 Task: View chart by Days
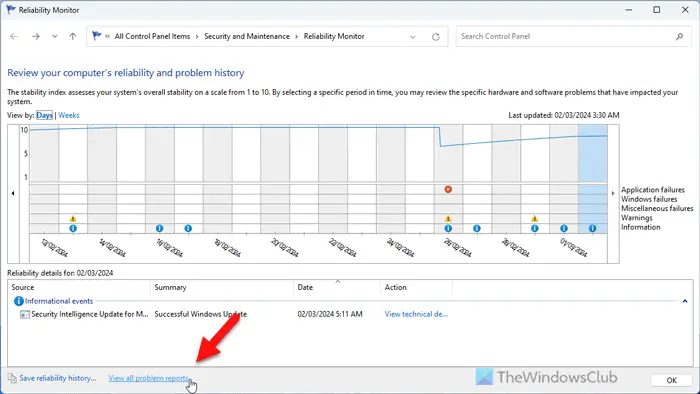coord(44,115)
